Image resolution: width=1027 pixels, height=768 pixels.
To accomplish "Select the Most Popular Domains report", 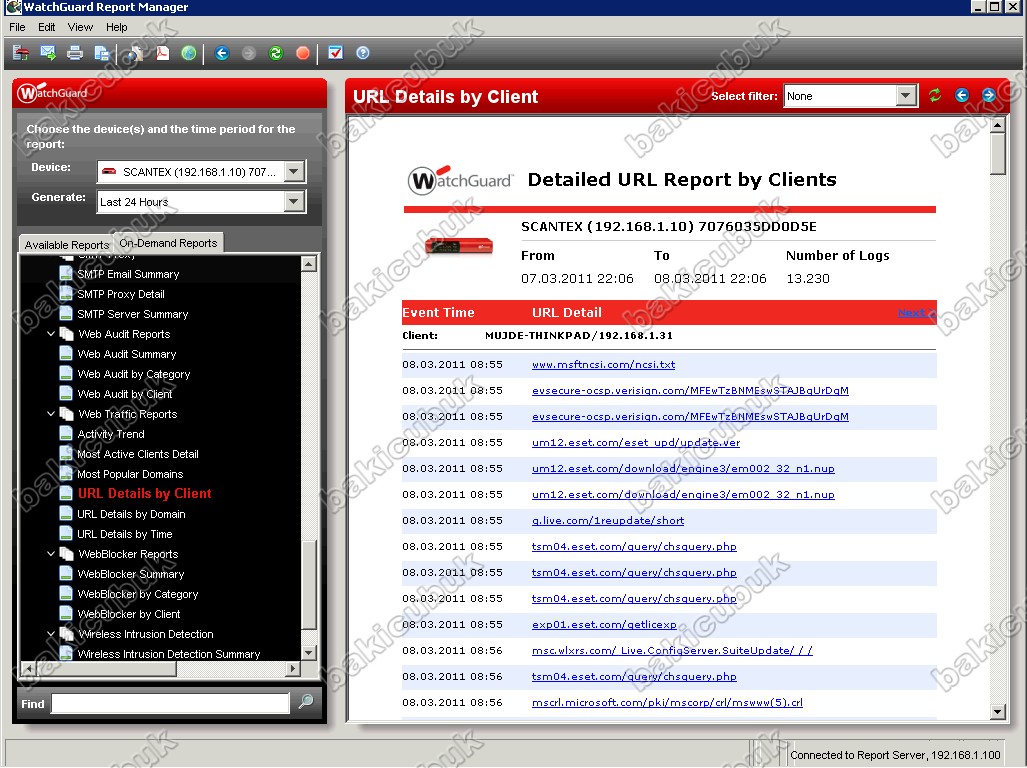I will coord(130,474).
